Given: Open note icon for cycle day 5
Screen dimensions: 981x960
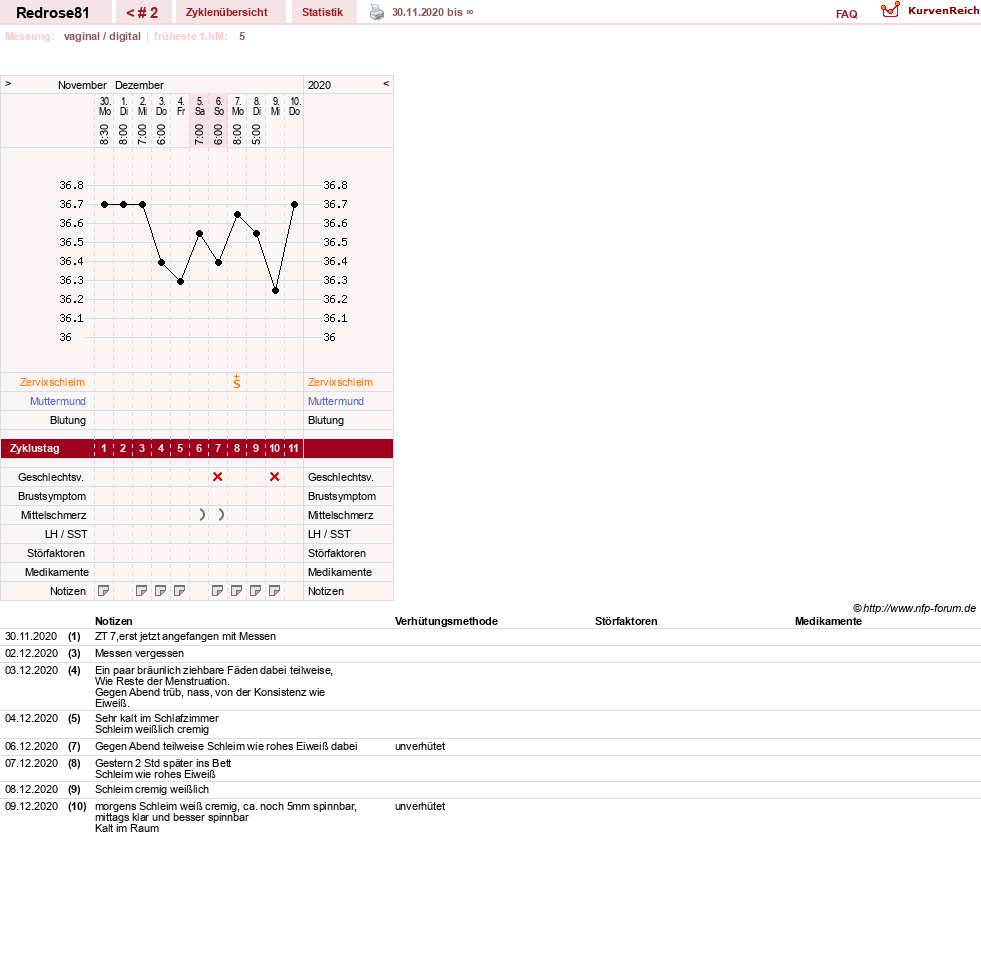Looking at the screenshot, I should tap(180, 591).
